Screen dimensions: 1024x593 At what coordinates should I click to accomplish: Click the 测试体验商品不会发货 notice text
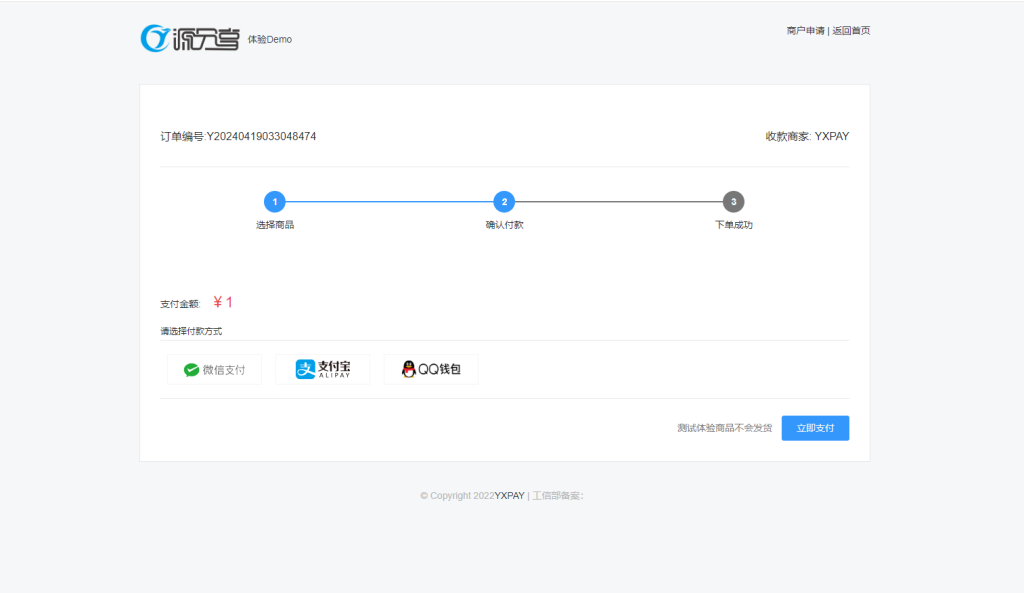click(724, 428)
